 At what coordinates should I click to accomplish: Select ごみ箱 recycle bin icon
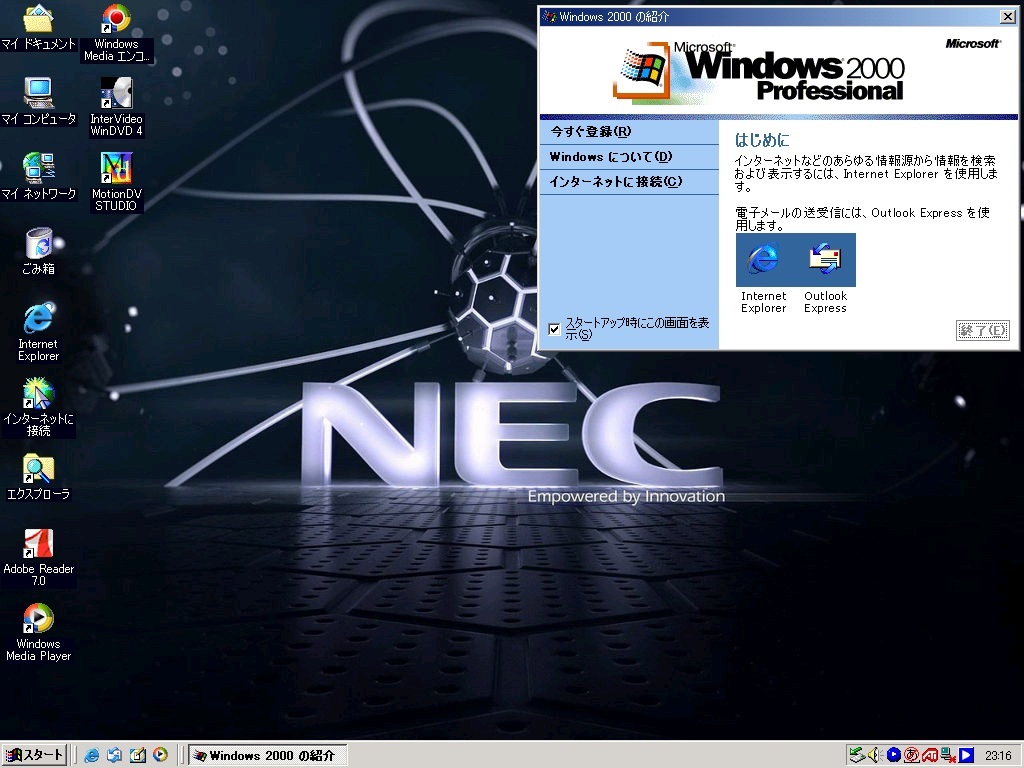point(39,251)
